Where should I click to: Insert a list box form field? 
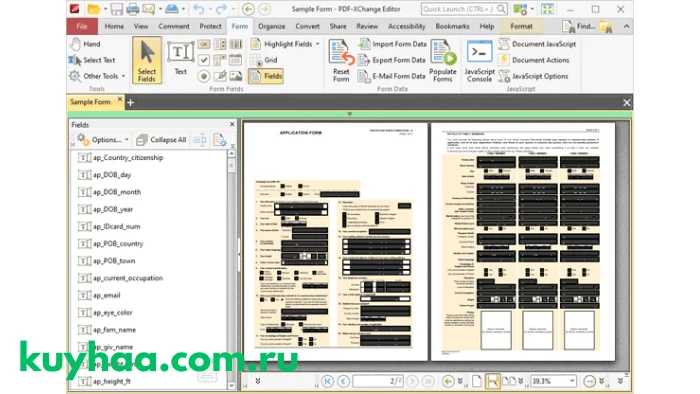tap(220, 44)
